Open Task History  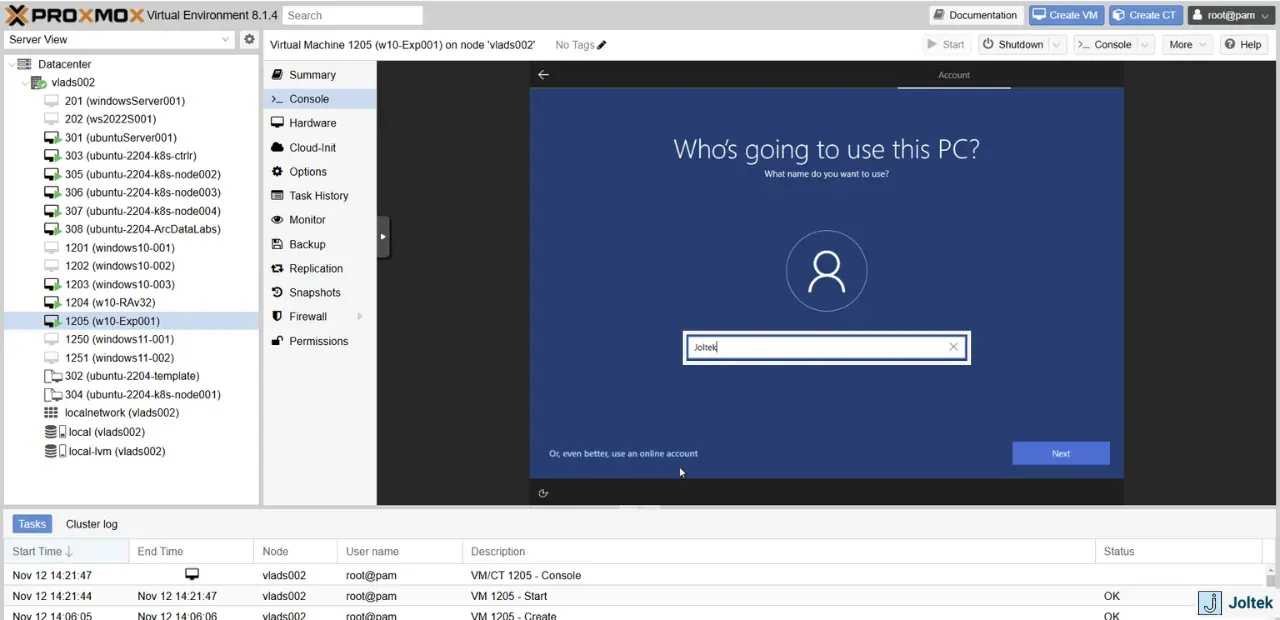(x=319, y=196)
